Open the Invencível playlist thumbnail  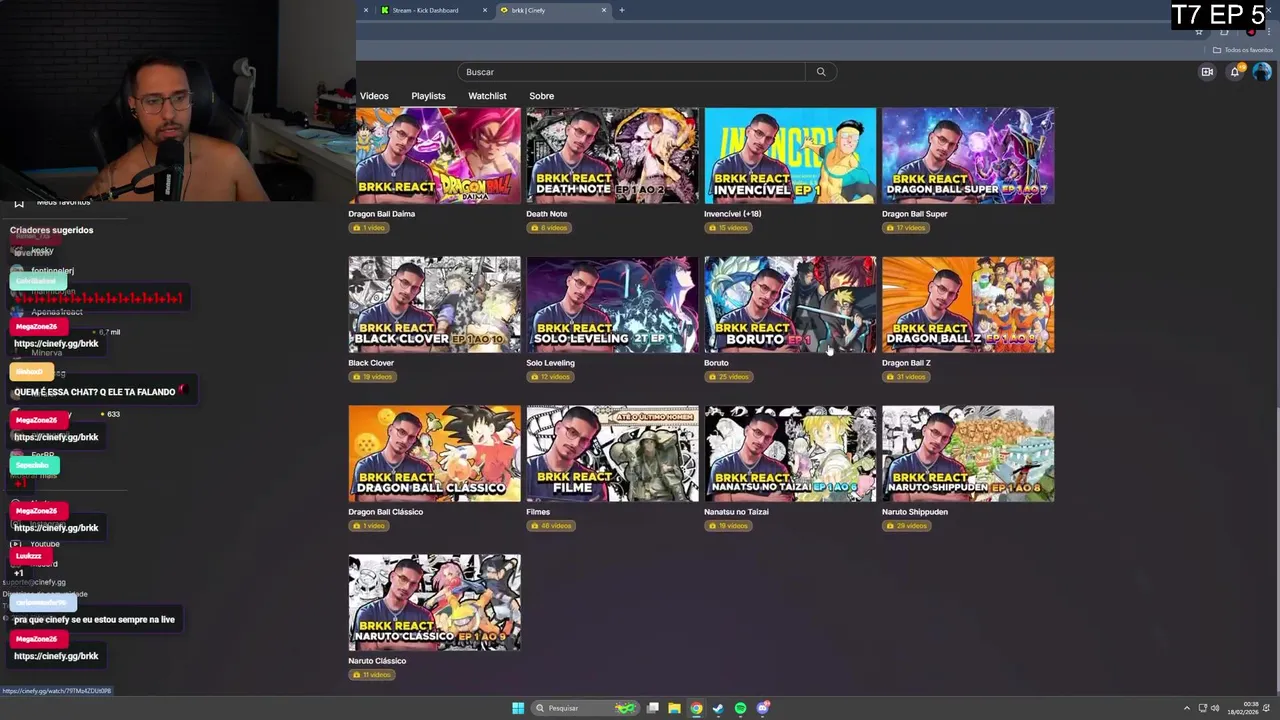[x=790, y=156]
